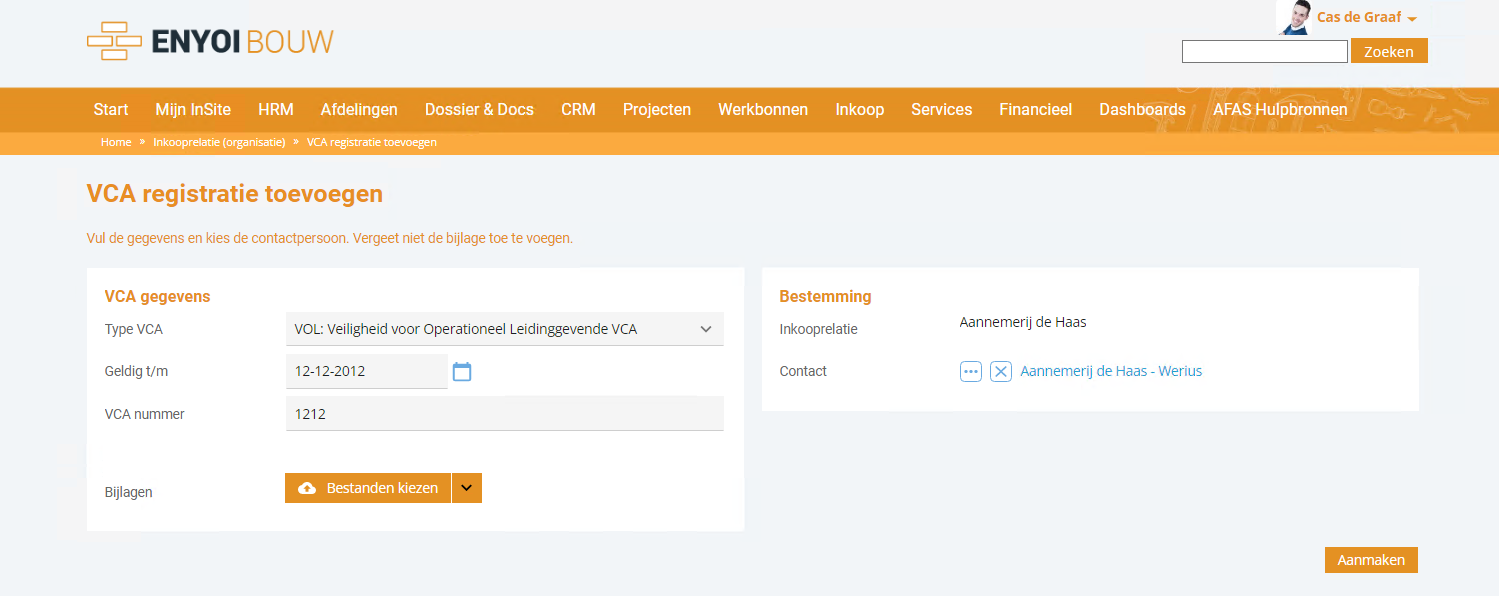Remove the selected contact with X icon
The width and height of the screenshot is (1499, 596).
point(1001,371)
